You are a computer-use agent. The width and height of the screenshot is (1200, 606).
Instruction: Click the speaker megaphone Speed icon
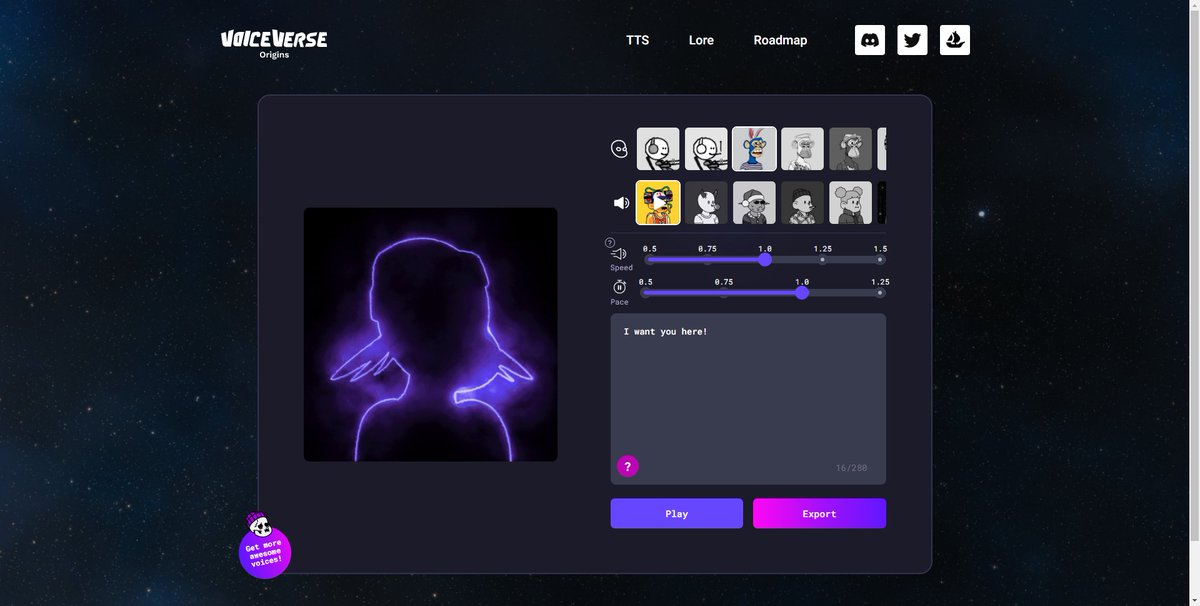(620, 254)
